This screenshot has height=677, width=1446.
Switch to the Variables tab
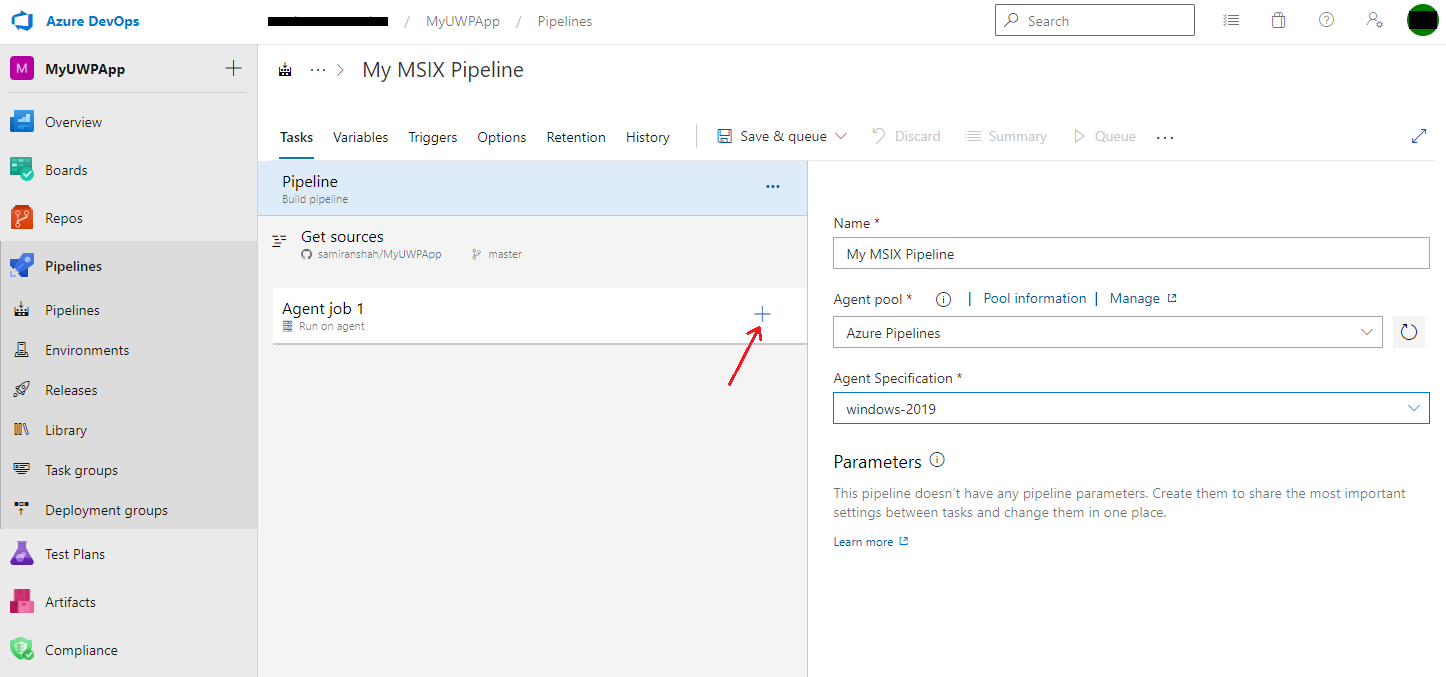pyautogui.click(x=360, y=137)
